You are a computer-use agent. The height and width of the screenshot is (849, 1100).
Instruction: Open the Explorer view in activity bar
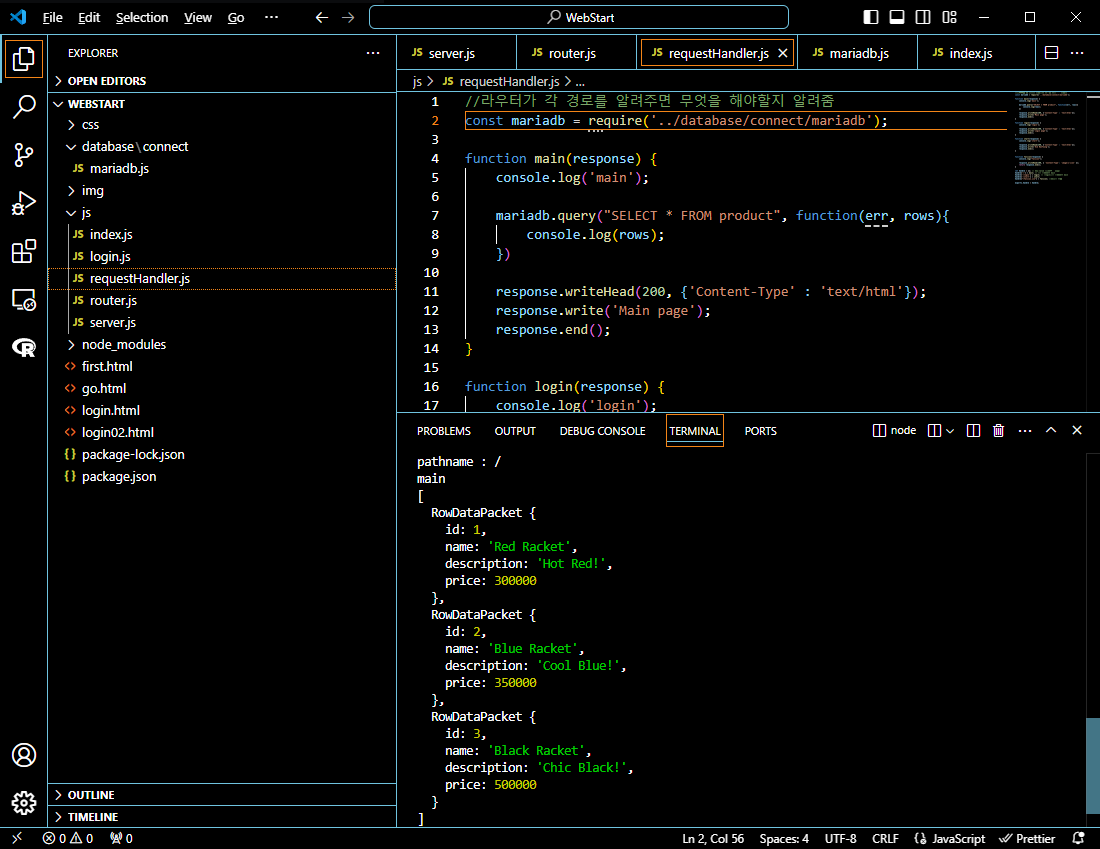click(24, 58)
